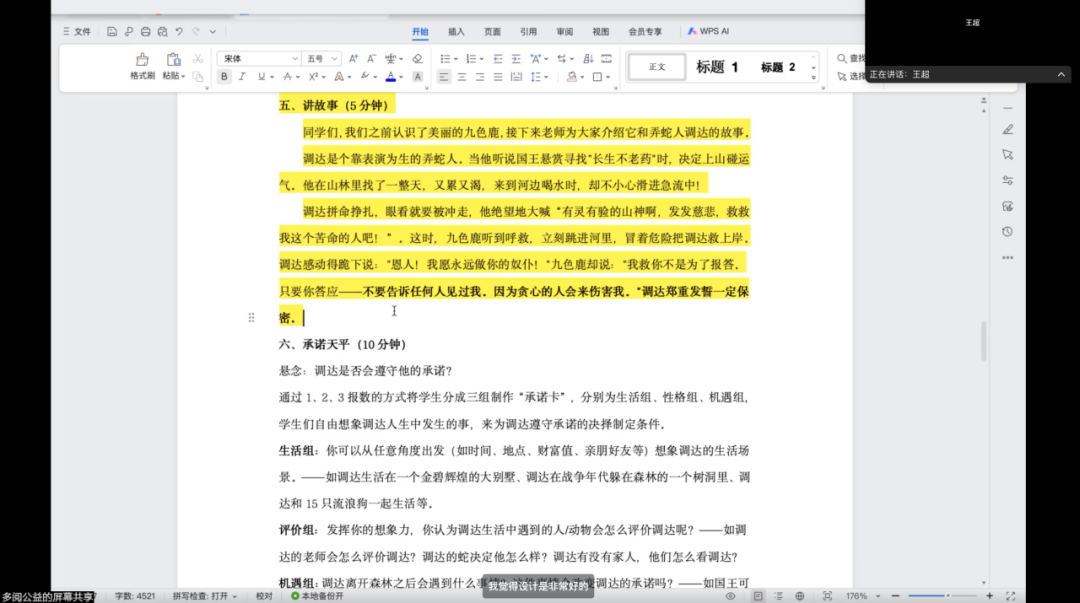Image resolution: width=1080 pixels, height=603 pixels.
Task: Click the Paste (粘贴) clipboard icon
Action: click(173, 60)
